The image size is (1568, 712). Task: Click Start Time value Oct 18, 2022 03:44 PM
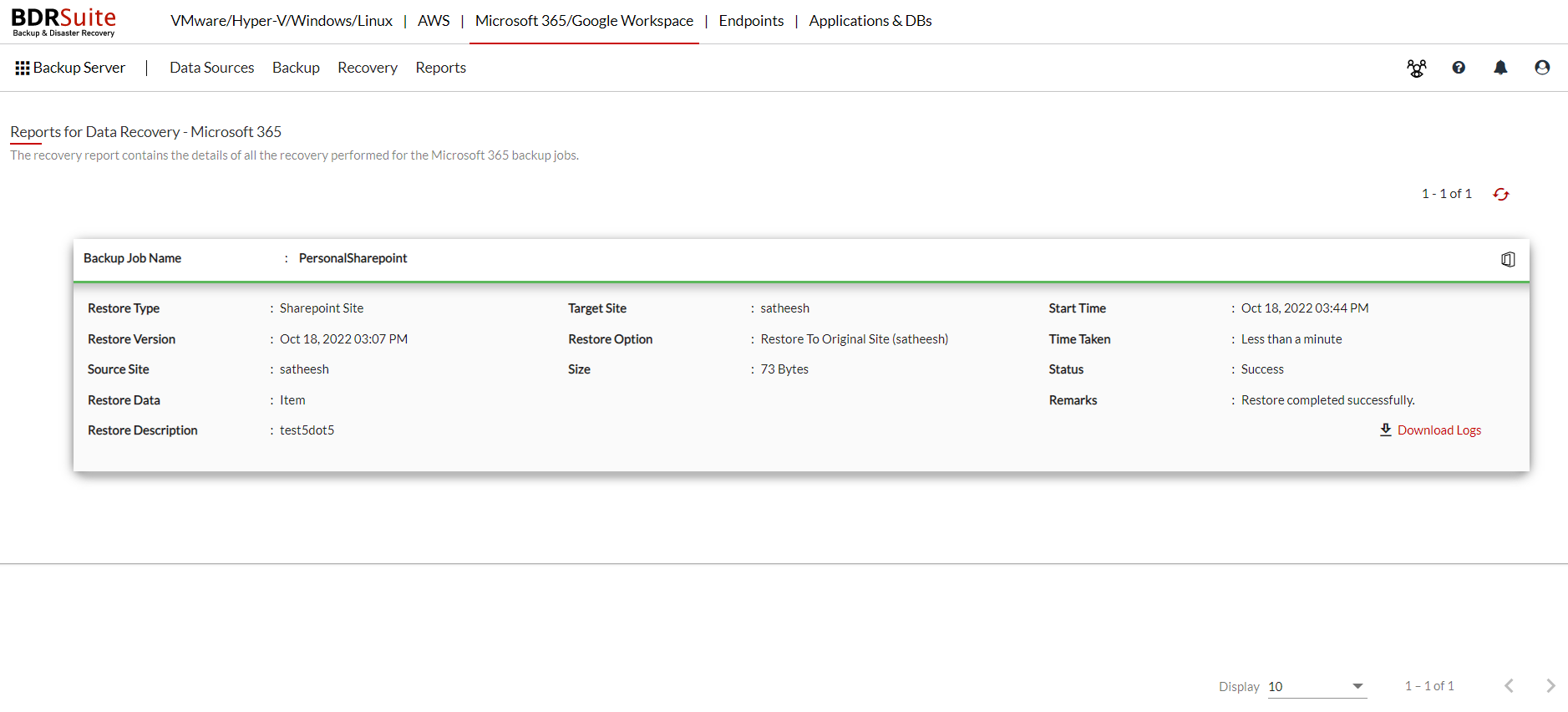tap(1305, 308)
